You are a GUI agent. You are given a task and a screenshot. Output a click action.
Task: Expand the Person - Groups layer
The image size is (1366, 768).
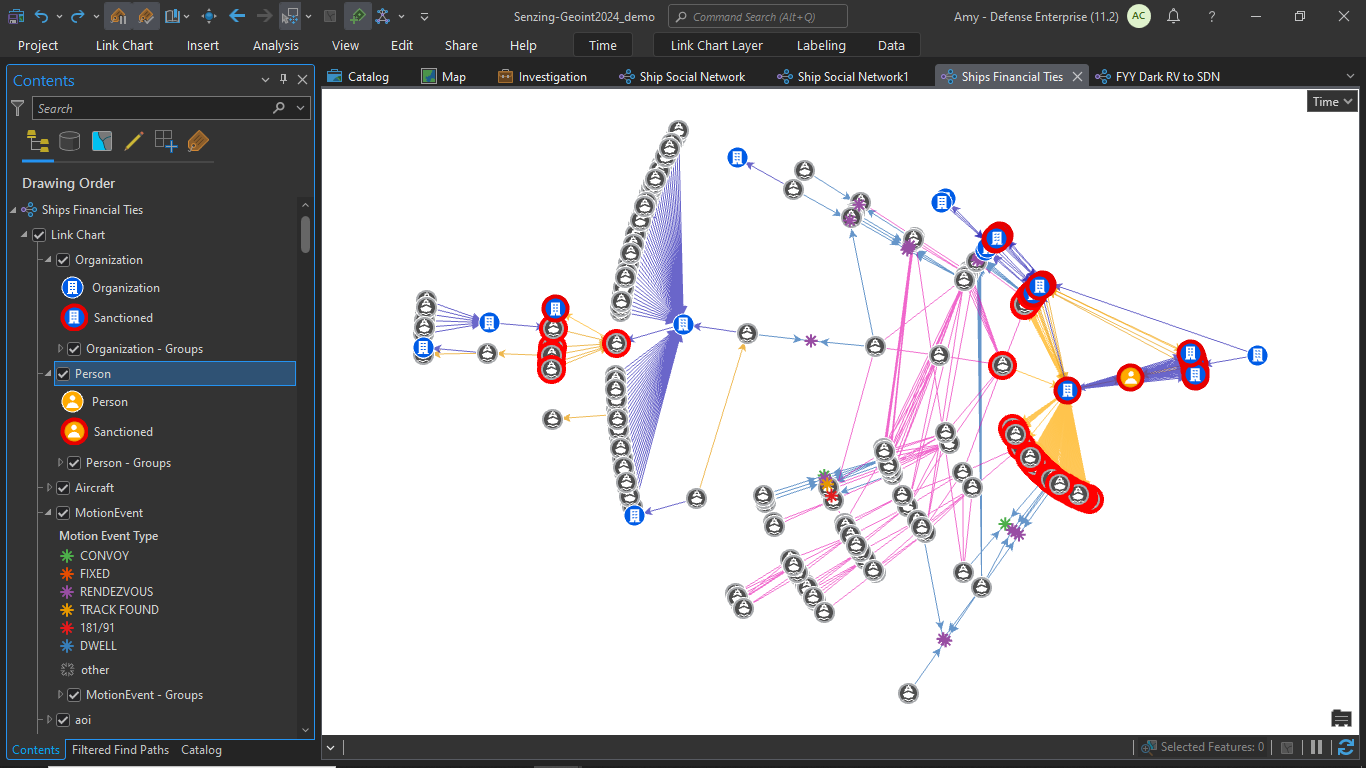point(61,463)
